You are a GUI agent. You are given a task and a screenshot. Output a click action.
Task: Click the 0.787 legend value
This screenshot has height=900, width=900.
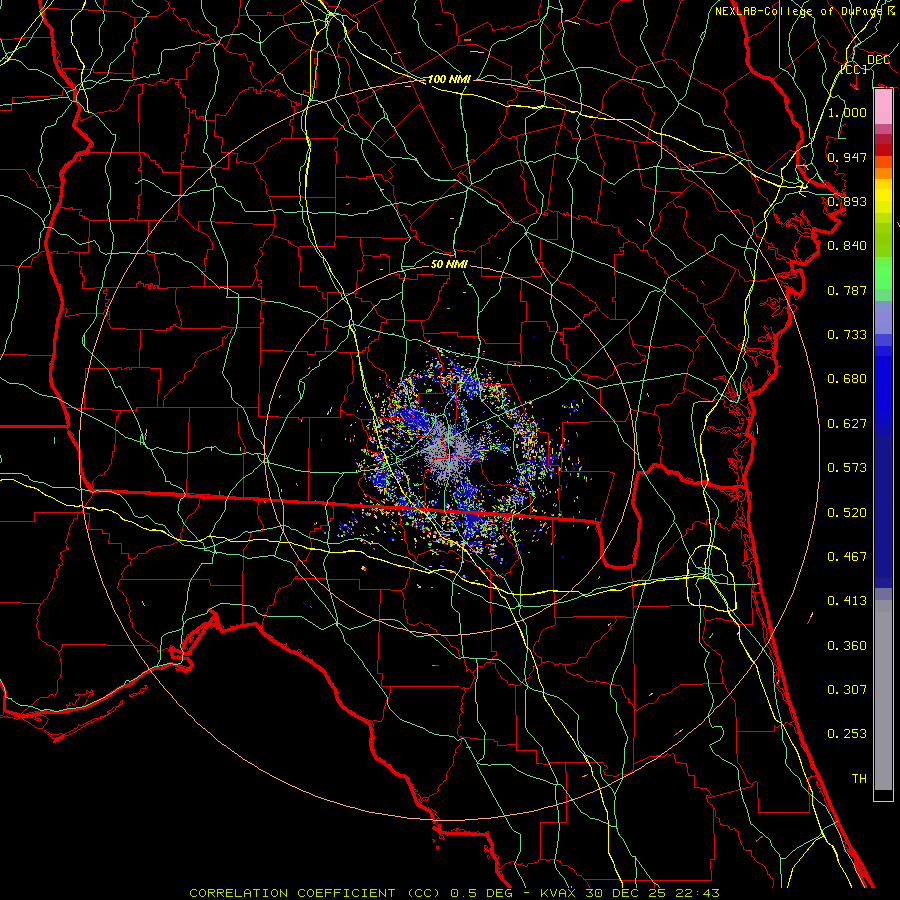pyautogui.click(x=847, y=290)
